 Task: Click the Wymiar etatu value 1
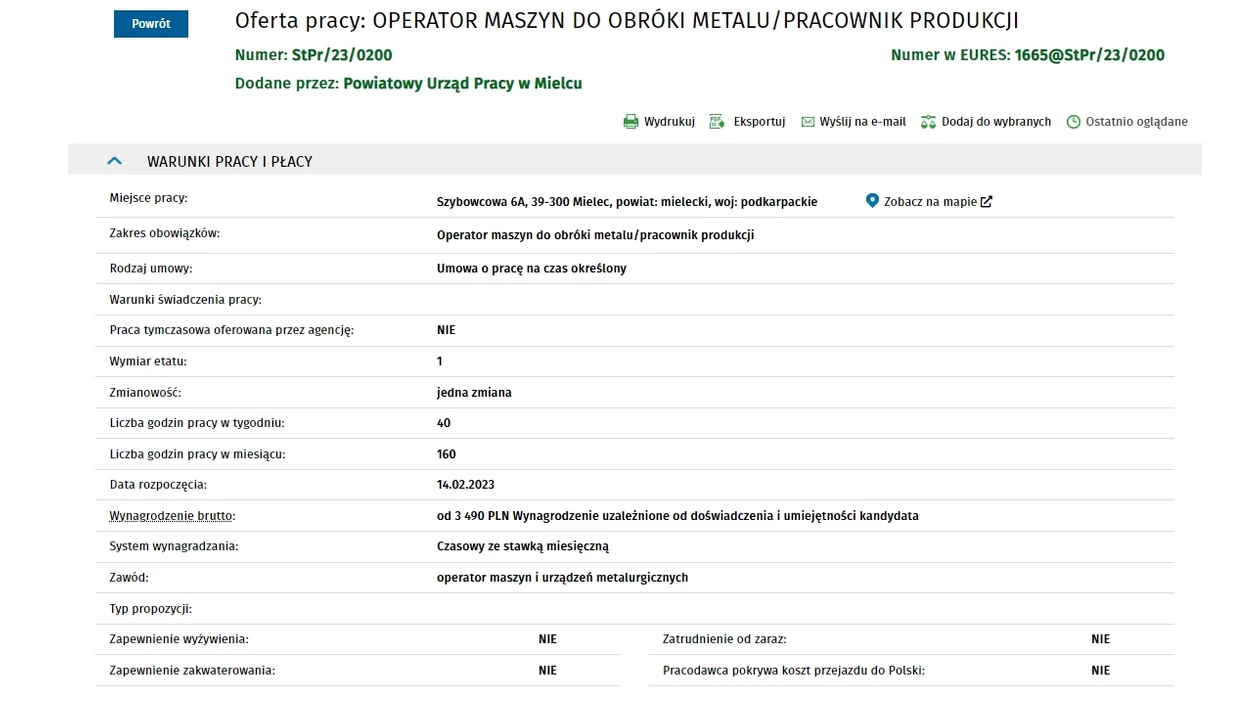pyautogui.click(x=440, y=361)
